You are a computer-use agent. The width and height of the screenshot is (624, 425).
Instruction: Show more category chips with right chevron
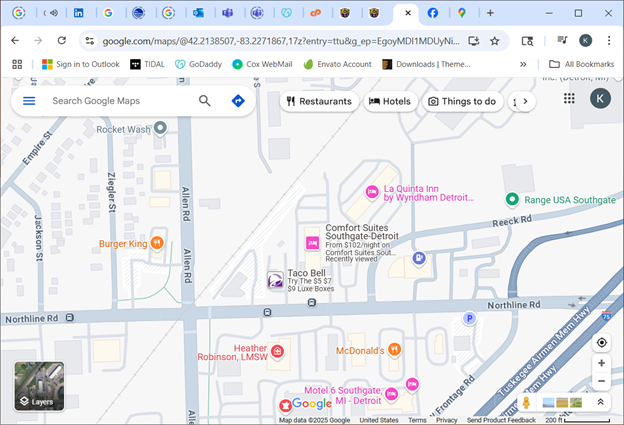pyautogui.click(x=525, y=101)
